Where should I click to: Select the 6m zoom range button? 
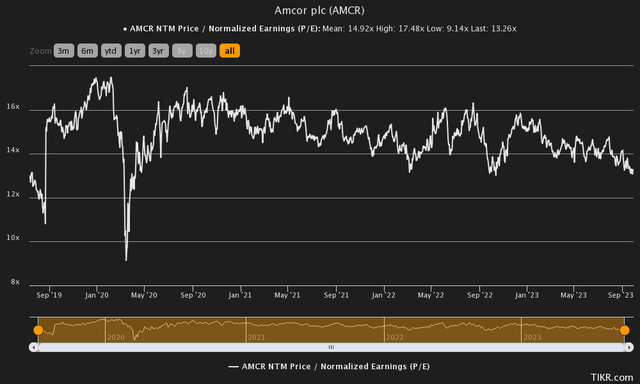coord(87,51)
